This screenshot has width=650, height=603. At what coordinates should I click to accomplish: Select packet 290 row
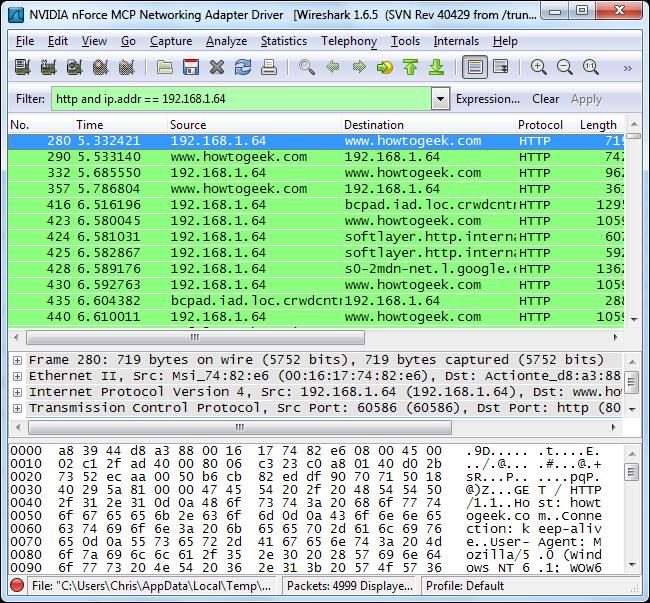pyautogui.click(x=316, y=157)
